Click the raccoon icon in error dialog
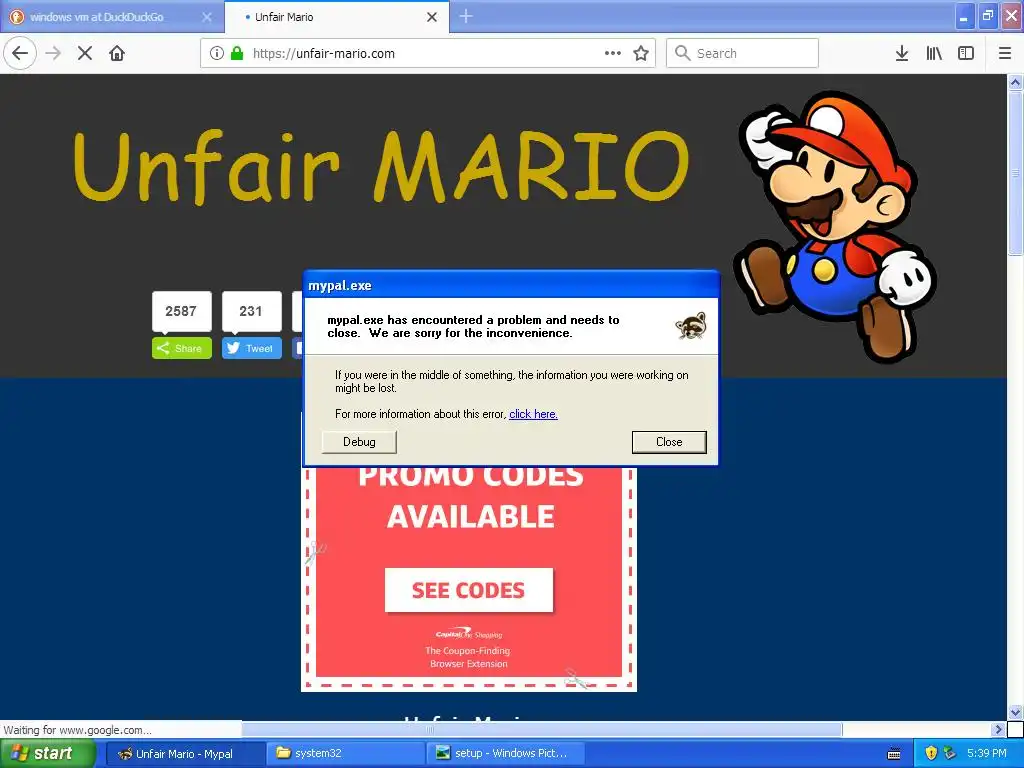Viewport: 1024px width, 768px height. coord(691,325)
